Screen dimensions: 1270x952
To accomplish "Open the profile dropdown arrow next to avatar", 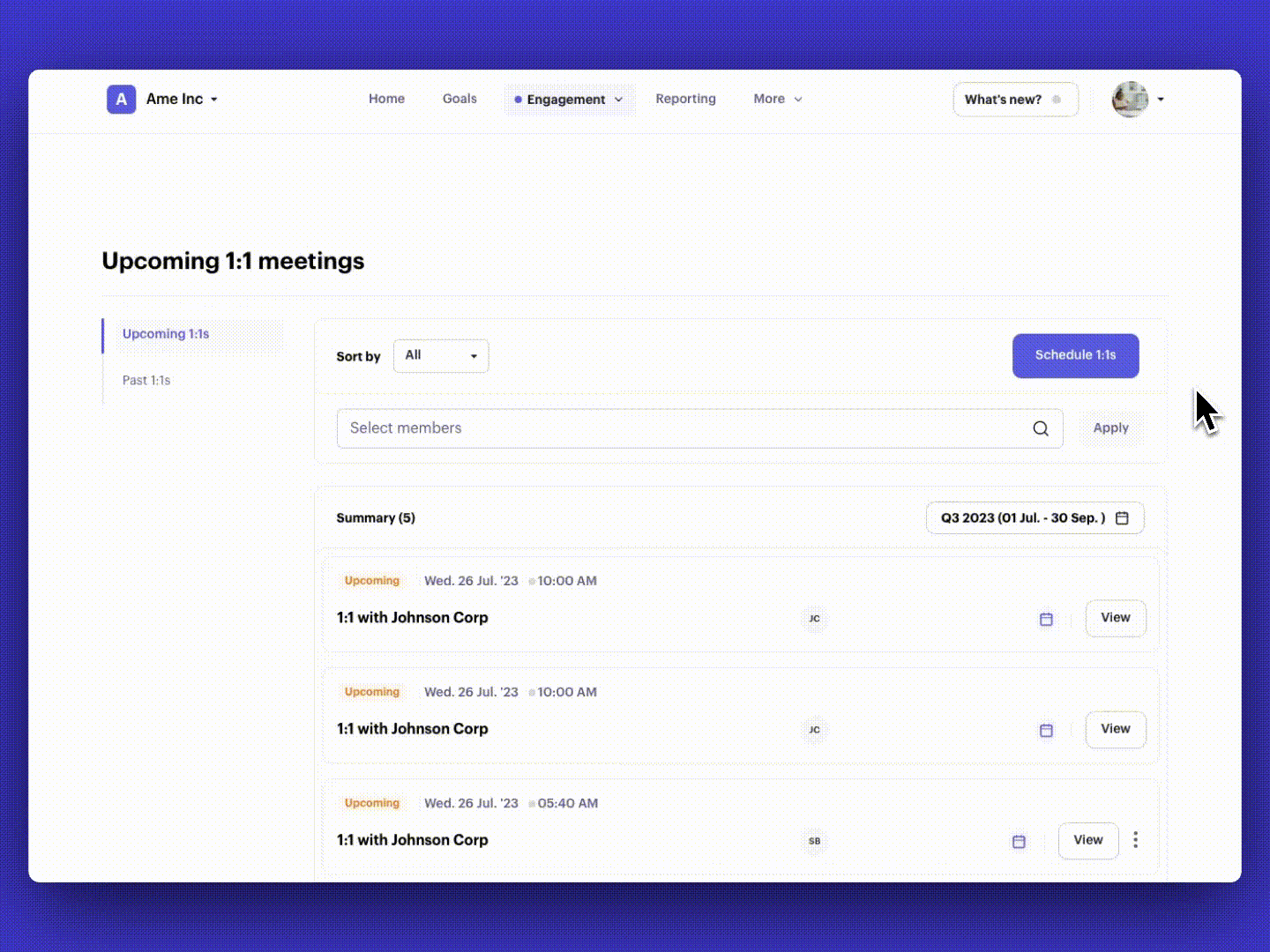I will click(x=1161, y=100).
